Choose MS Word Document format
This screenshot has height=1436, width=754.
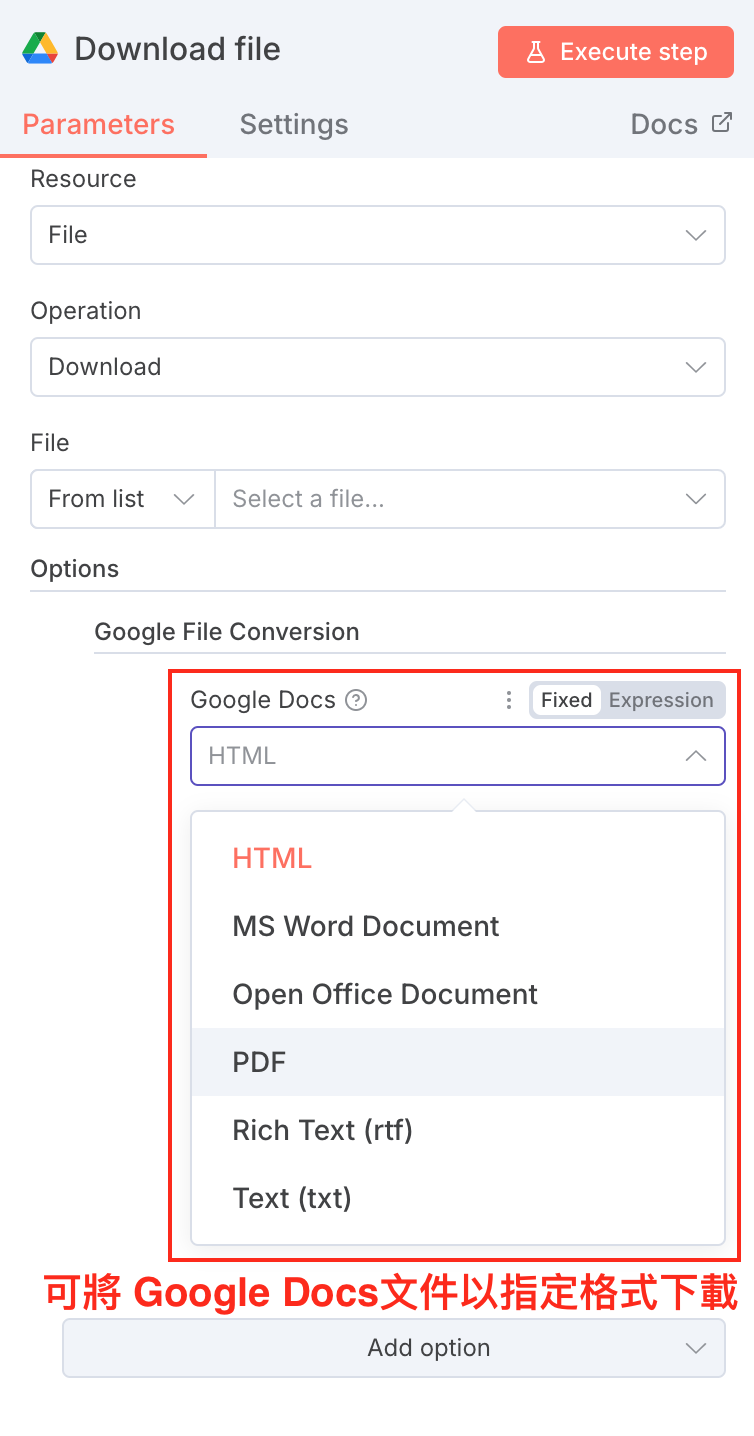click(458, 926)
